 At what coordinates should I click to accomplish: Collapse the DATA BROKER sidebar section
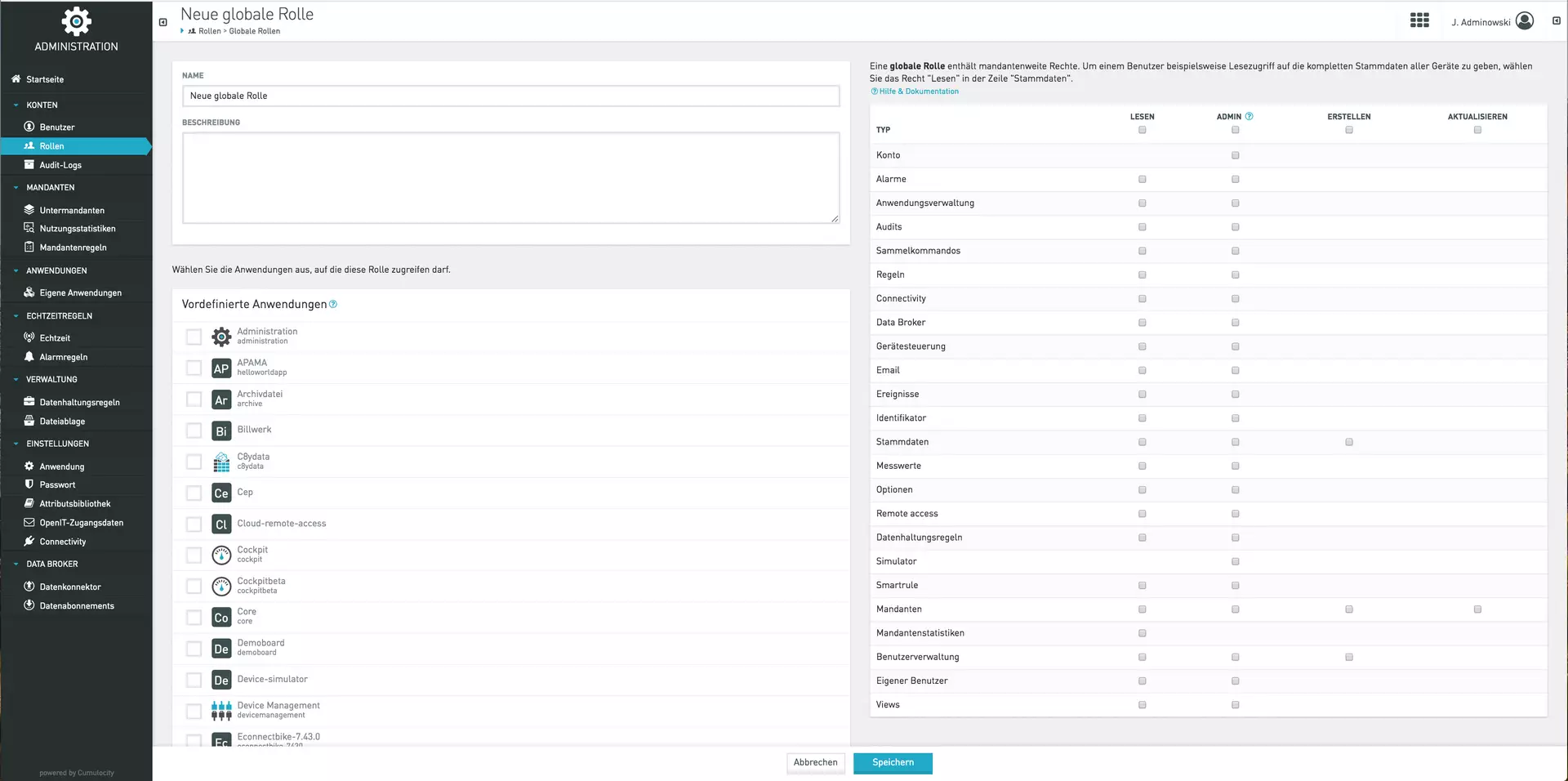point(16,564)
